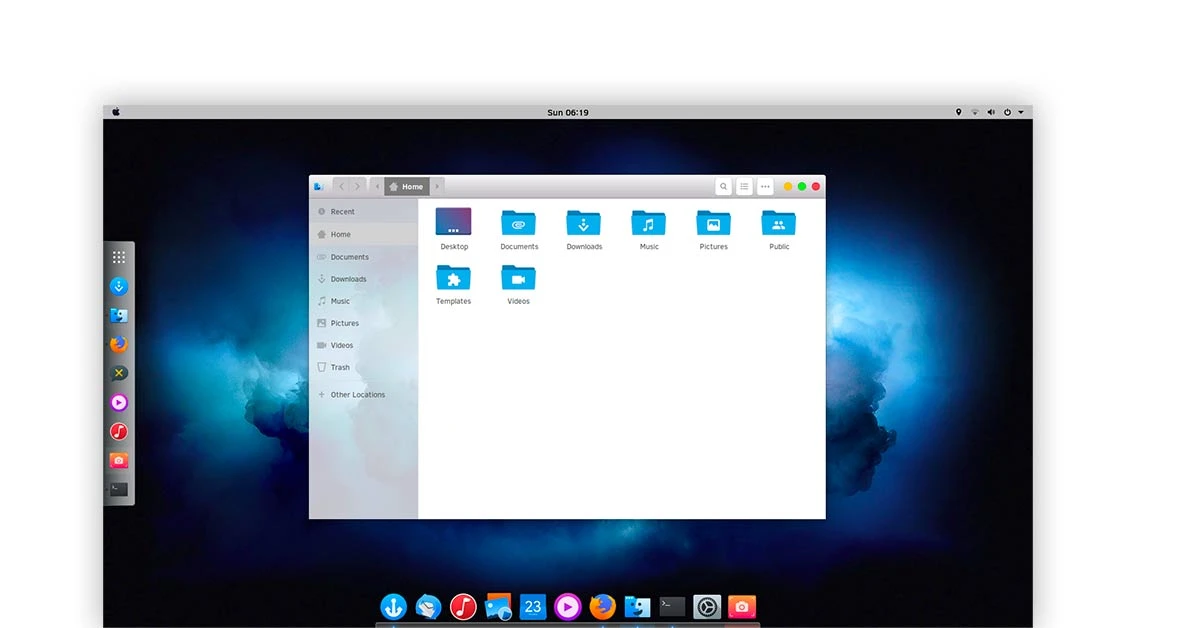Viewport: 1200px width, 628px height.
Task: Open the app grid from the left panel
Action: (x=118, y=256)
